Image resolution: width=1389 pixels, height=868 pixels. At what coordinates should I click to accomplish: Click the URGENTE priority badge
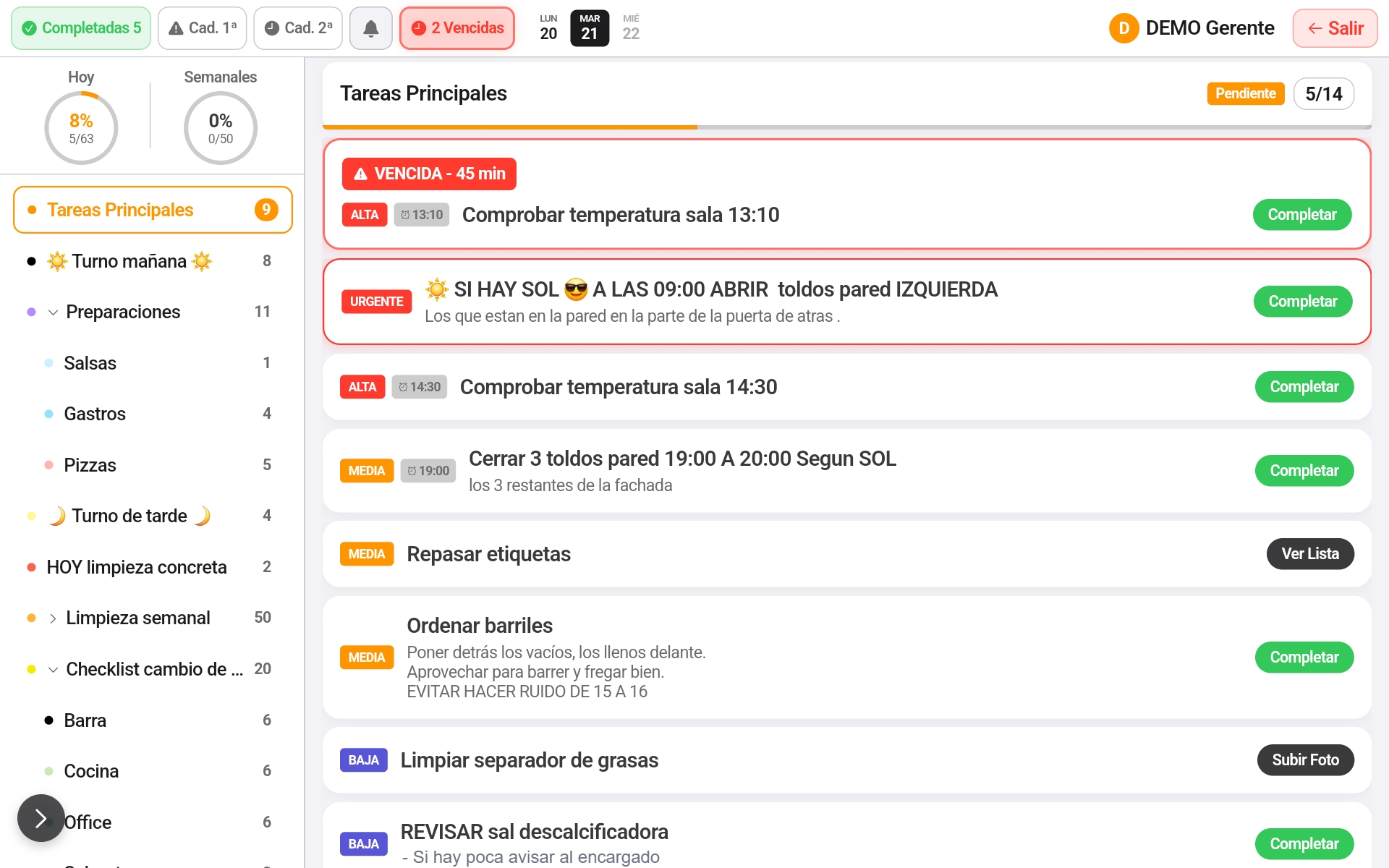377,302
